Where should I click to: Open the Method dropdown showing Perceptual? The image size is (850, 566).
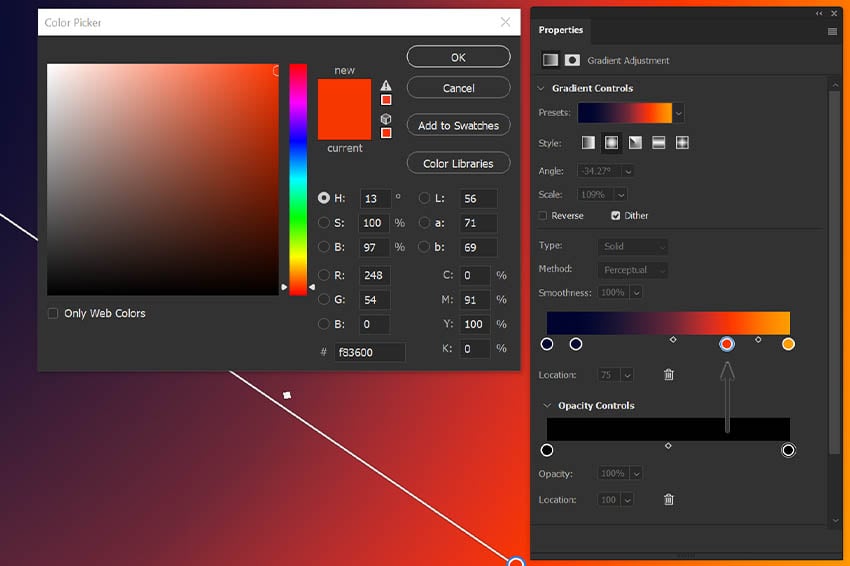pyautogui.click(x=633, y=270)
